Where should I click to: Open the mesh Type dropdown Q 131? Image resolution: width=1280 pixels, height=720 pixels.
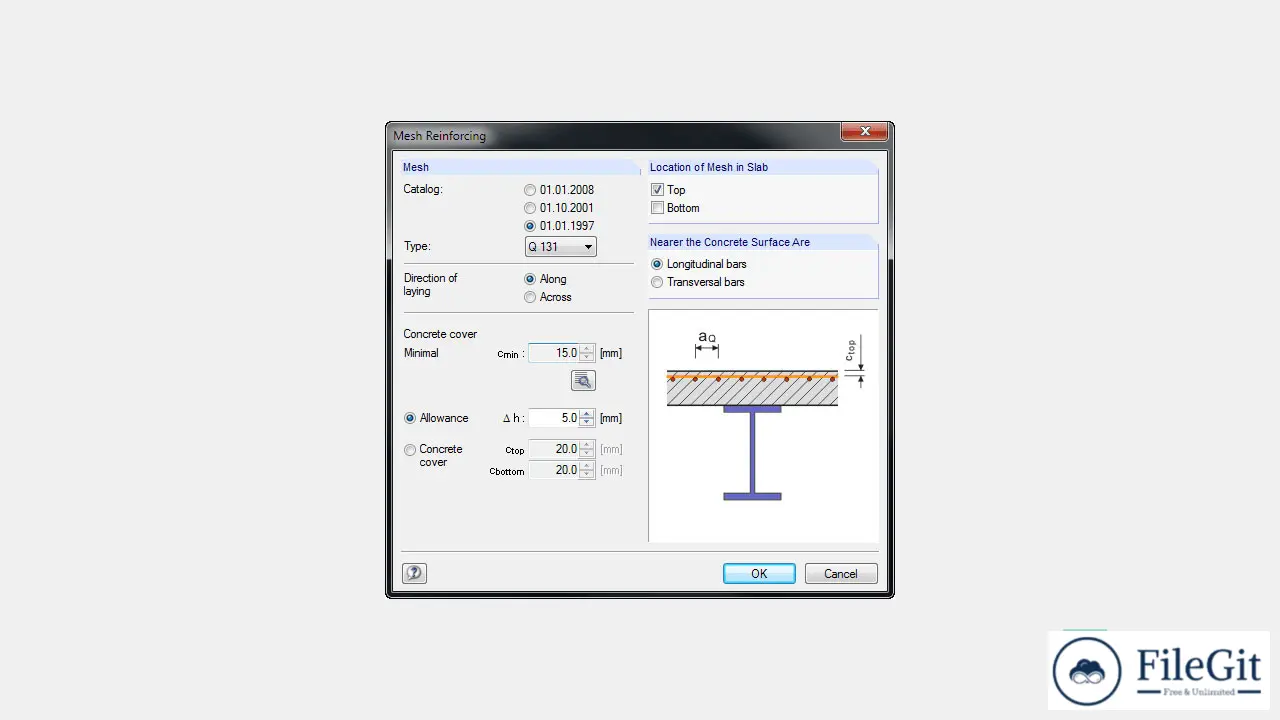pos(561,246)
